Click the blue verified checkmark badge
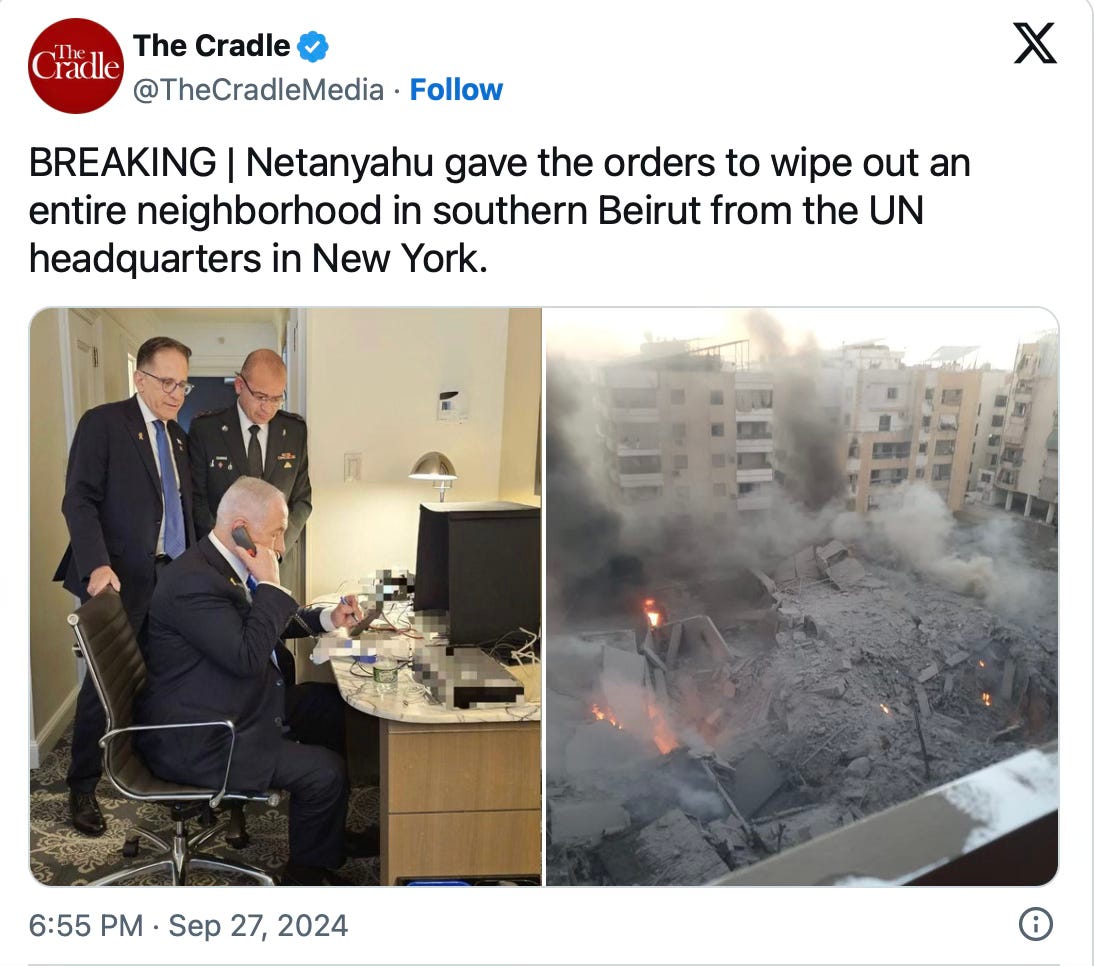 (x=313, y=46)
